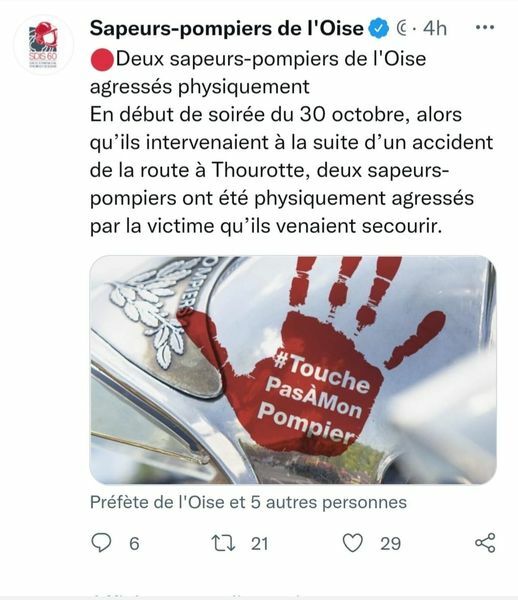
Task: Click the 4h timestamp
Action: pyautogui.click(x=435, y=28)
